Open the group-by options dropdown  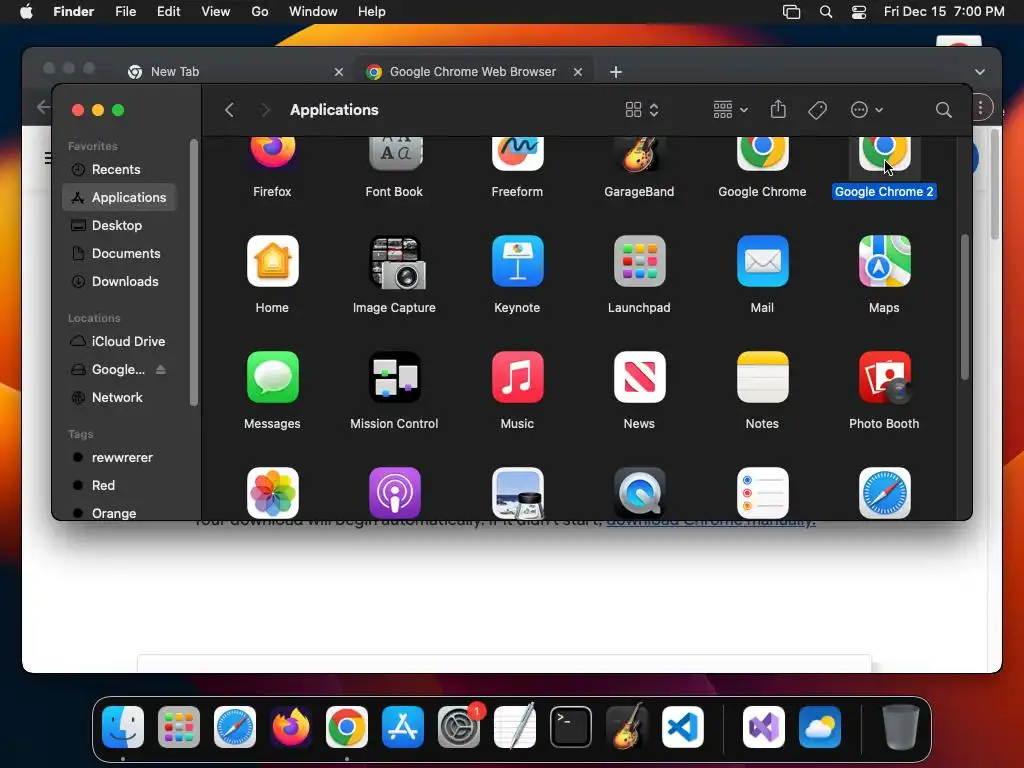[730, 110]
